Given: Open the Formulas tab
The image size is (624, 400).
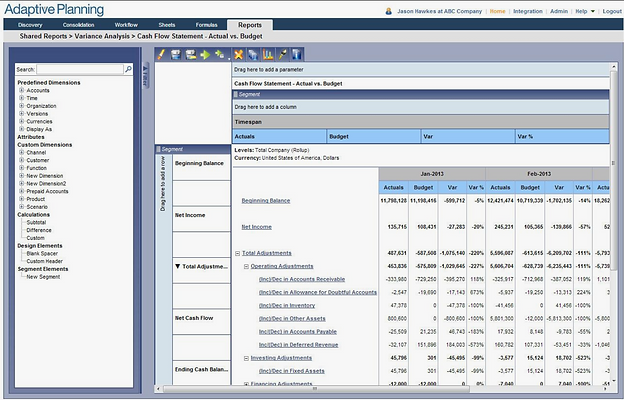Looking at the screenshot, I should pos(206,25).
